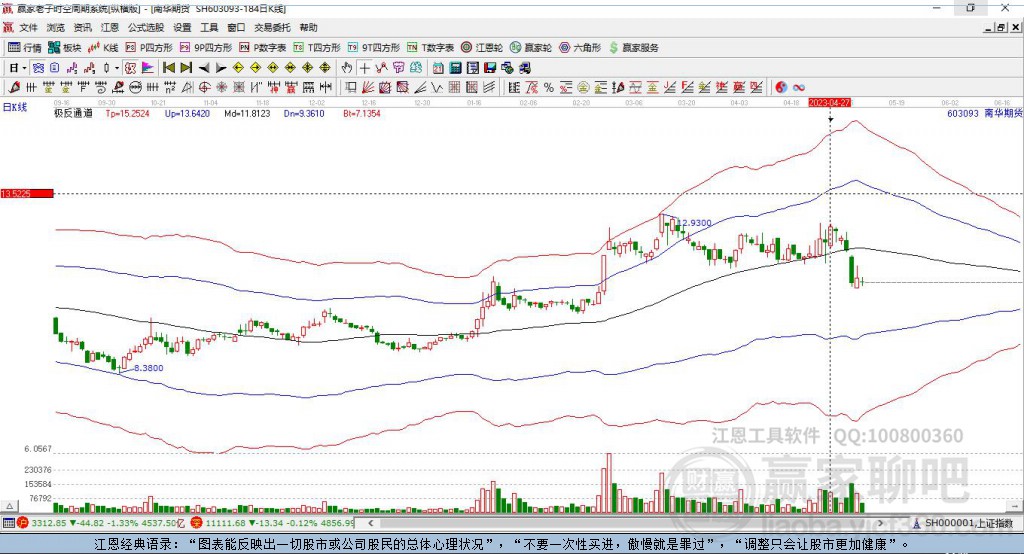The image size is (1024, 554).
Task: Click the status bar grid icon
Action: 8,523
